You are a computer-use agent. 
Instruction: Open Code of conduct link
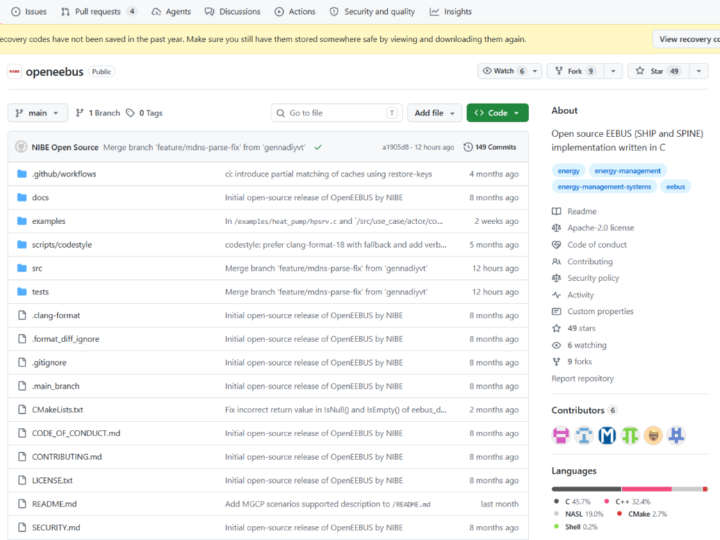click(589, 245)
